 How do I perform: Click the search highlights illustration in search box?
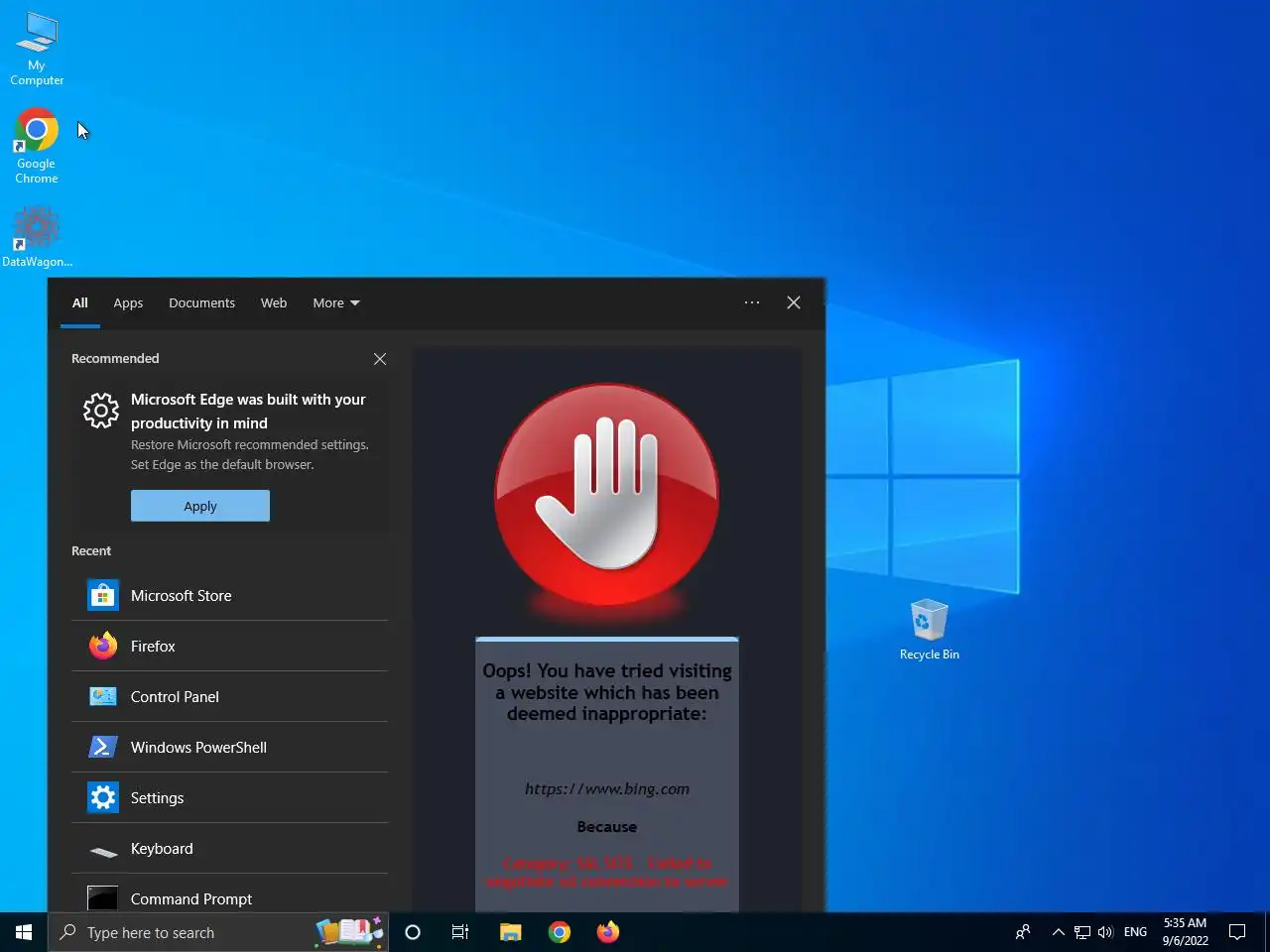pos(349,932)
